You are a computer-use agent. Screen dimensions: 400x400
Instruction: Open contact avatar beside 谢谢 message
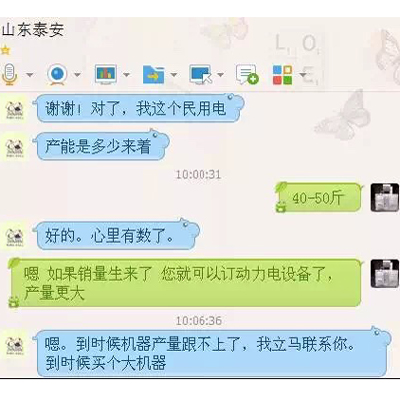coord(15,110)
